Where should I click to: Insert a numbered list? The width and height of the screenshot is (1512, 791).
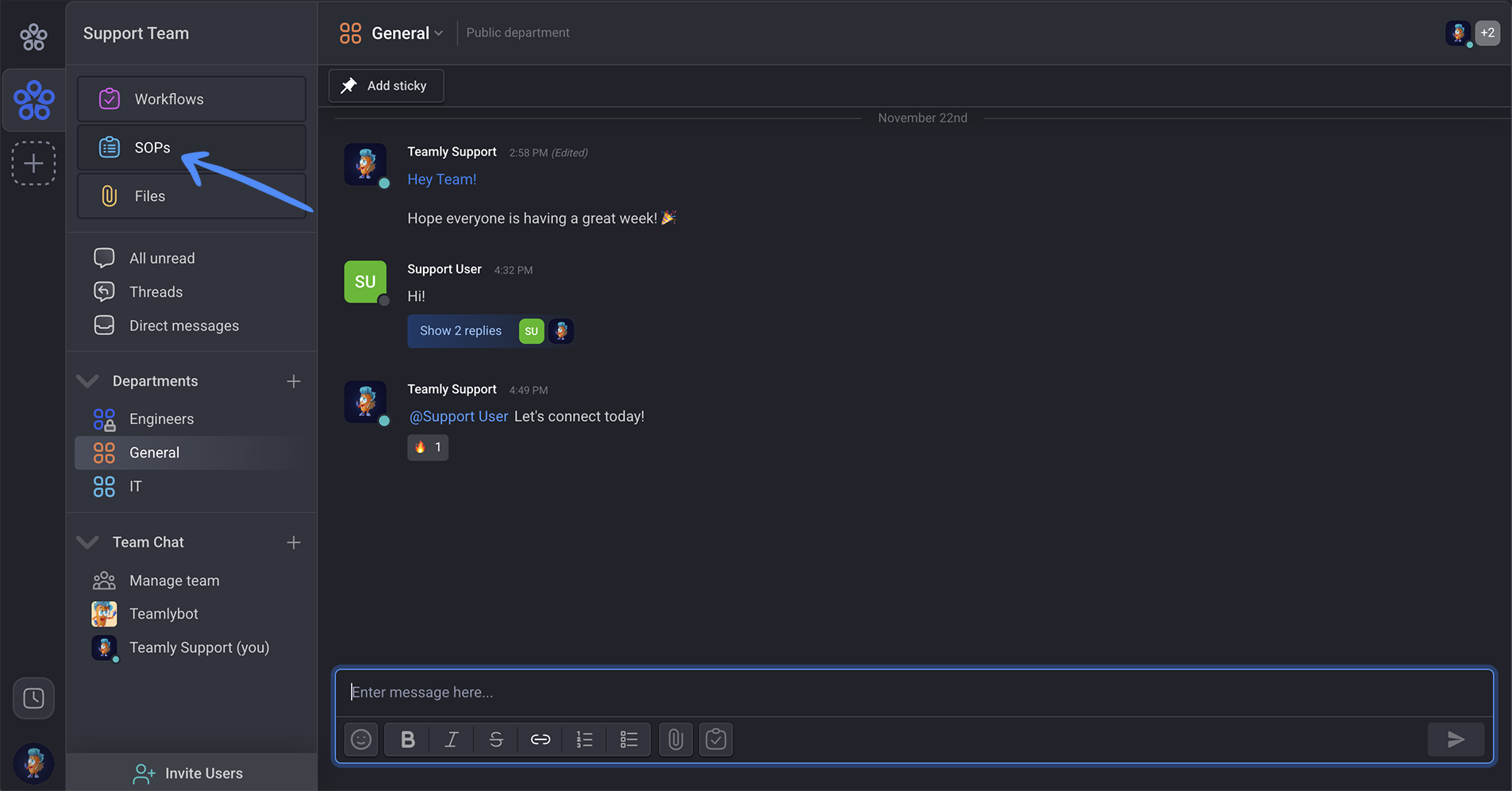point(585,739)
